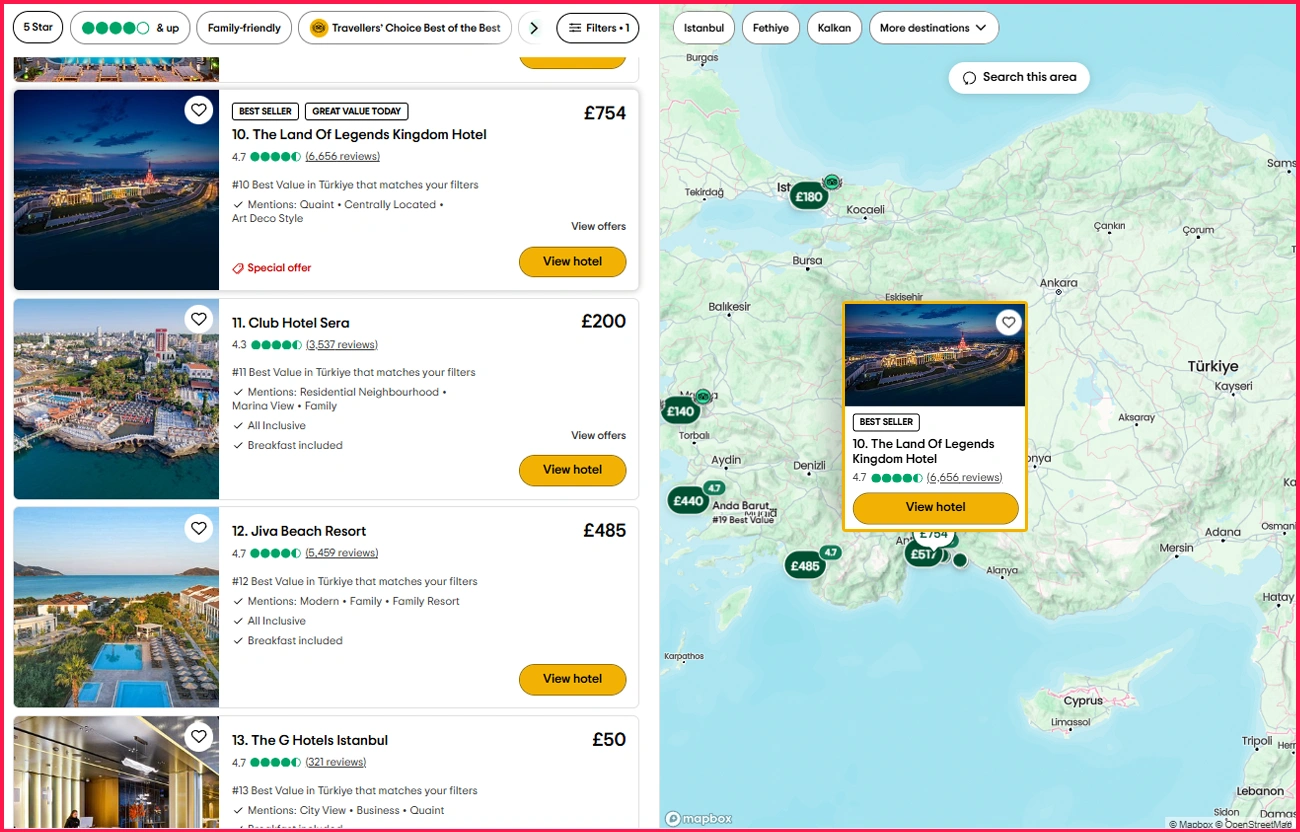Click heart icon on Jiva Beach Resort

click(199, 528)
